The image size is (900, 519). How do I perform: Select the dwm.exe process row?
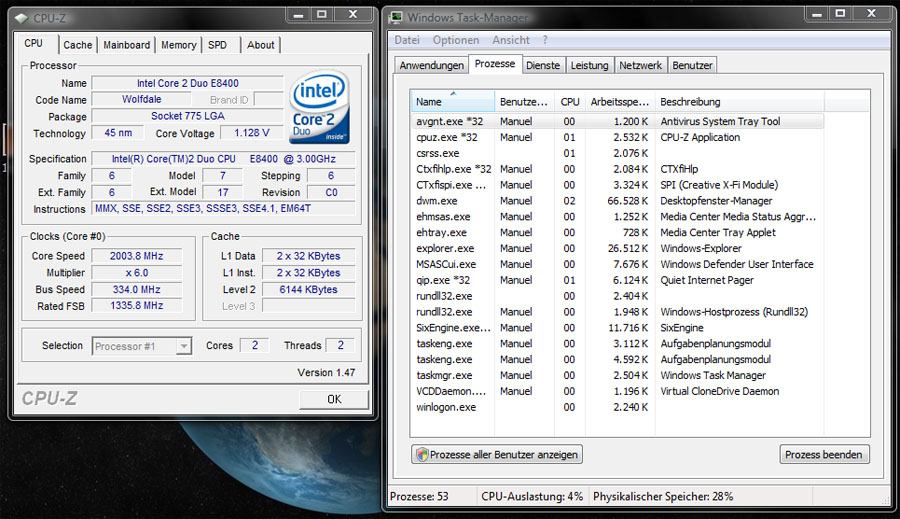coord(618,201)
